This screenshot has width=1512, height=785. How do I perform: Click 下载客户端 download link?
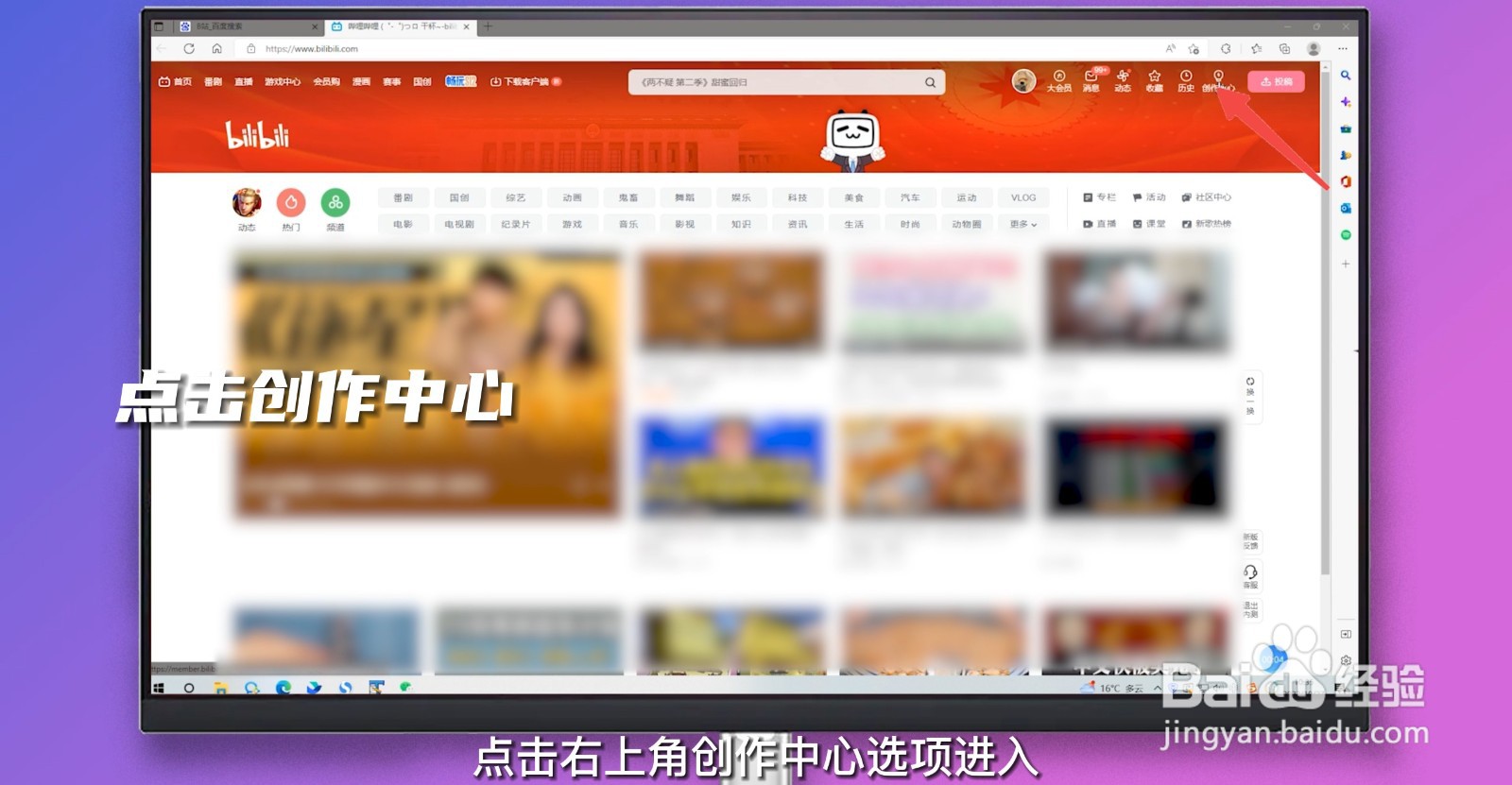point(525,82)
